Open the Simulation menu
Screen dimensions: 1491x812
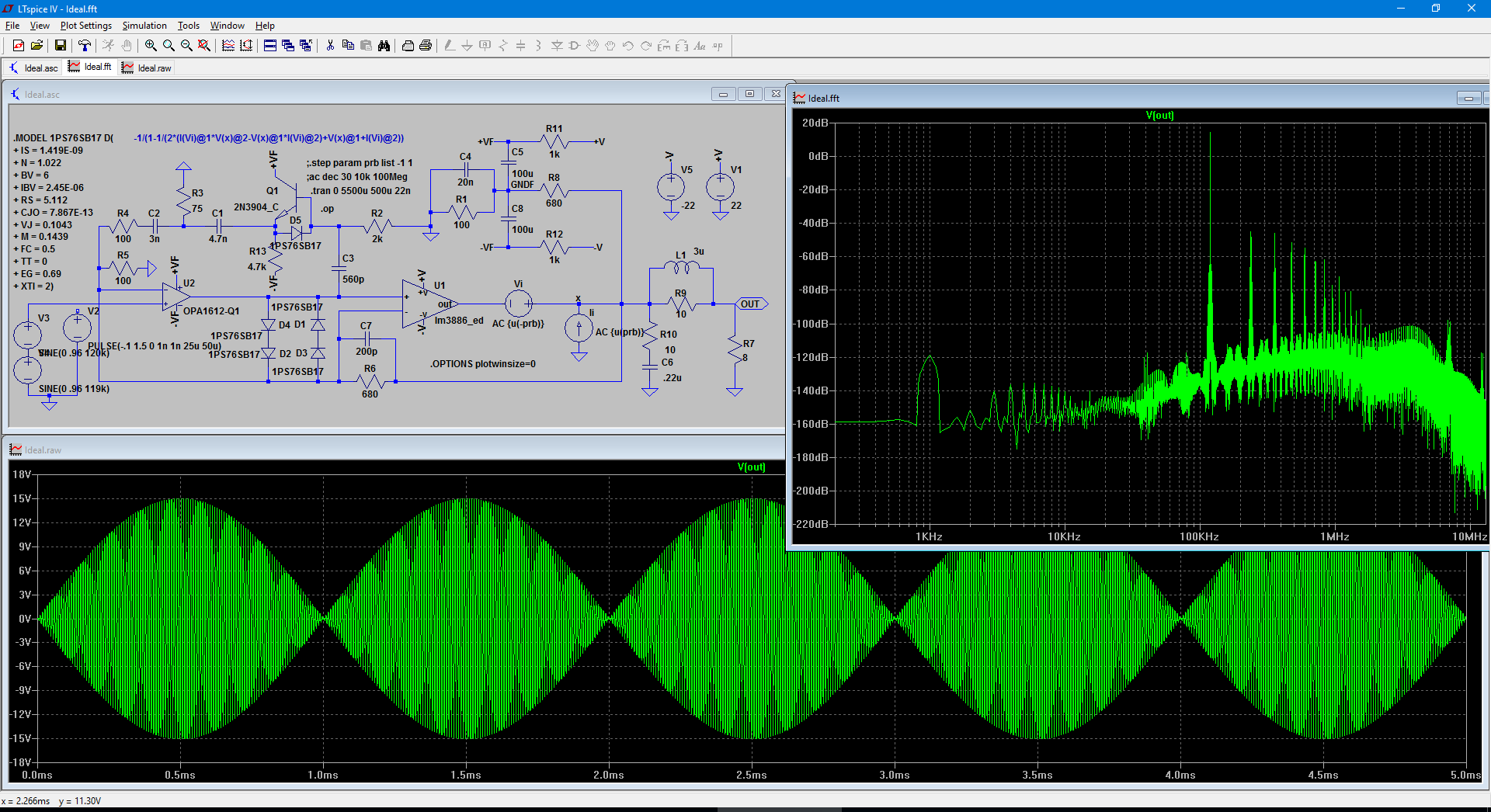click(x=144, y=26)
